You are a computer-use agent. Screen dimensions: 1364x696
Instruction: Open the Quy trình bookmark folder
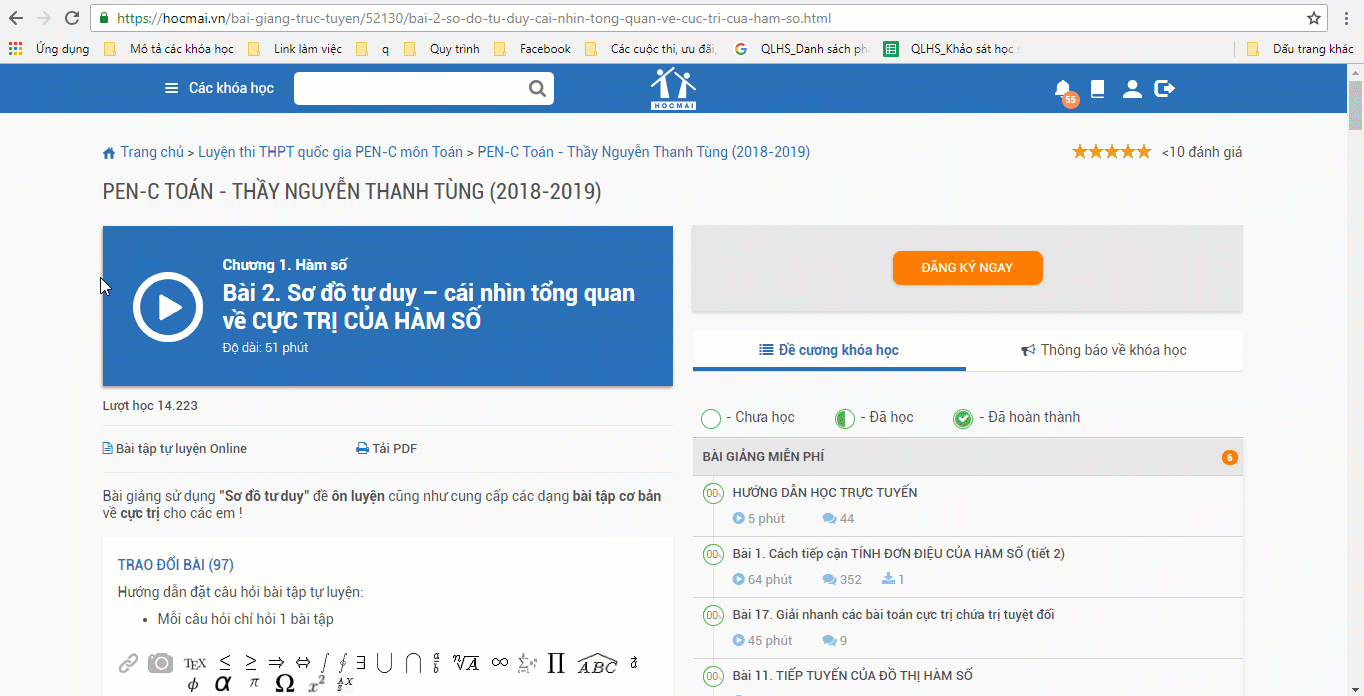442,48
